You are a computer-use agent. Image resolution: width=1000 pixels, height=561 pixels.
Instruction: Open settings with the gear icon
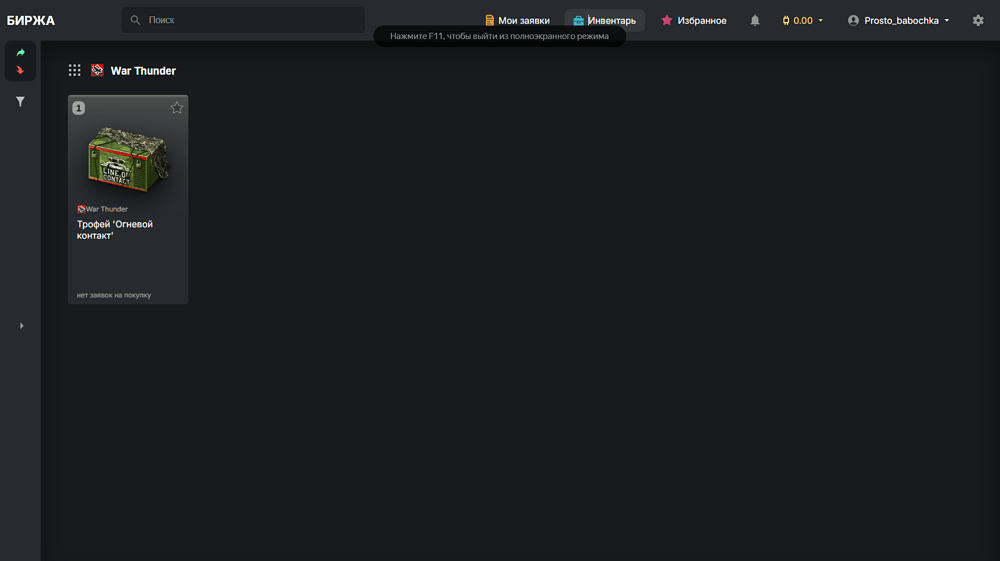point(978,20)
